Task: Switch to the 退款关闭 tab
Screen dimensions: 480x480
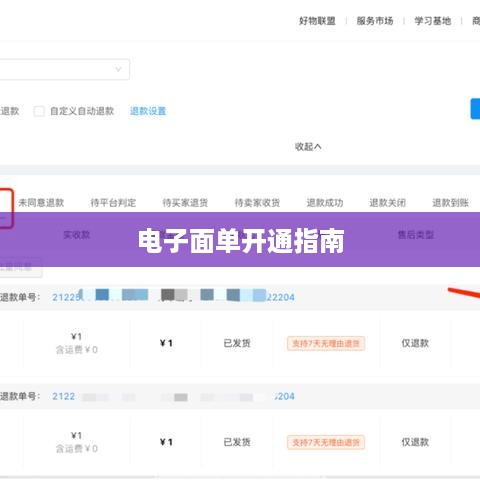Action: click(x=387, y=203)
